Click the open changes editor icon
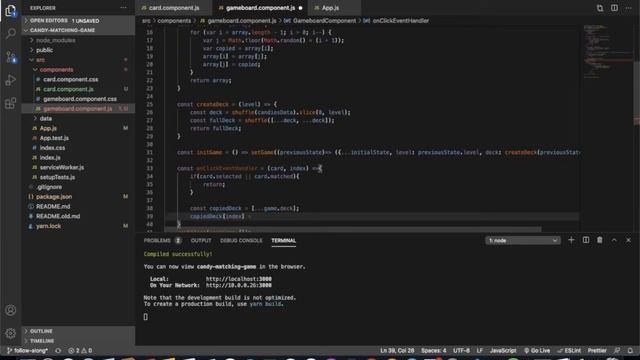The width and height of the screenshot is (640, 360). click(x=600, y=8)
